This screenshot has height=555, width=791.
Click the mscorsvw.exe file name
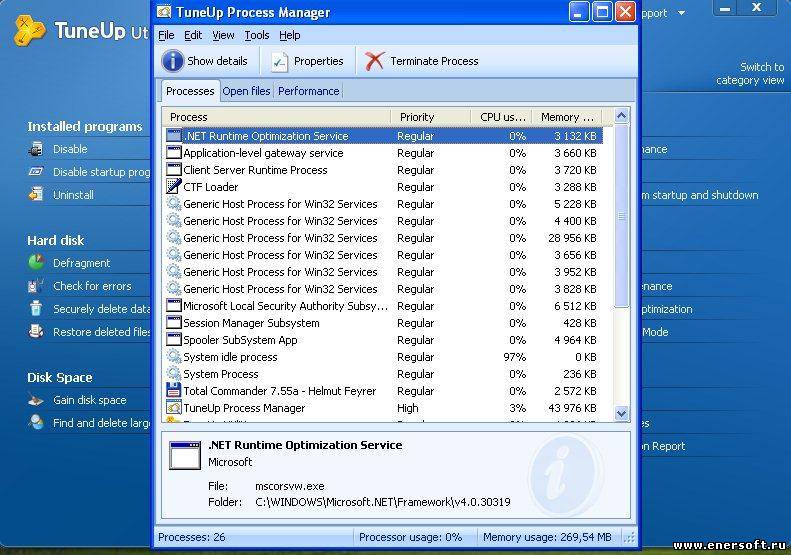click(290, 486)
